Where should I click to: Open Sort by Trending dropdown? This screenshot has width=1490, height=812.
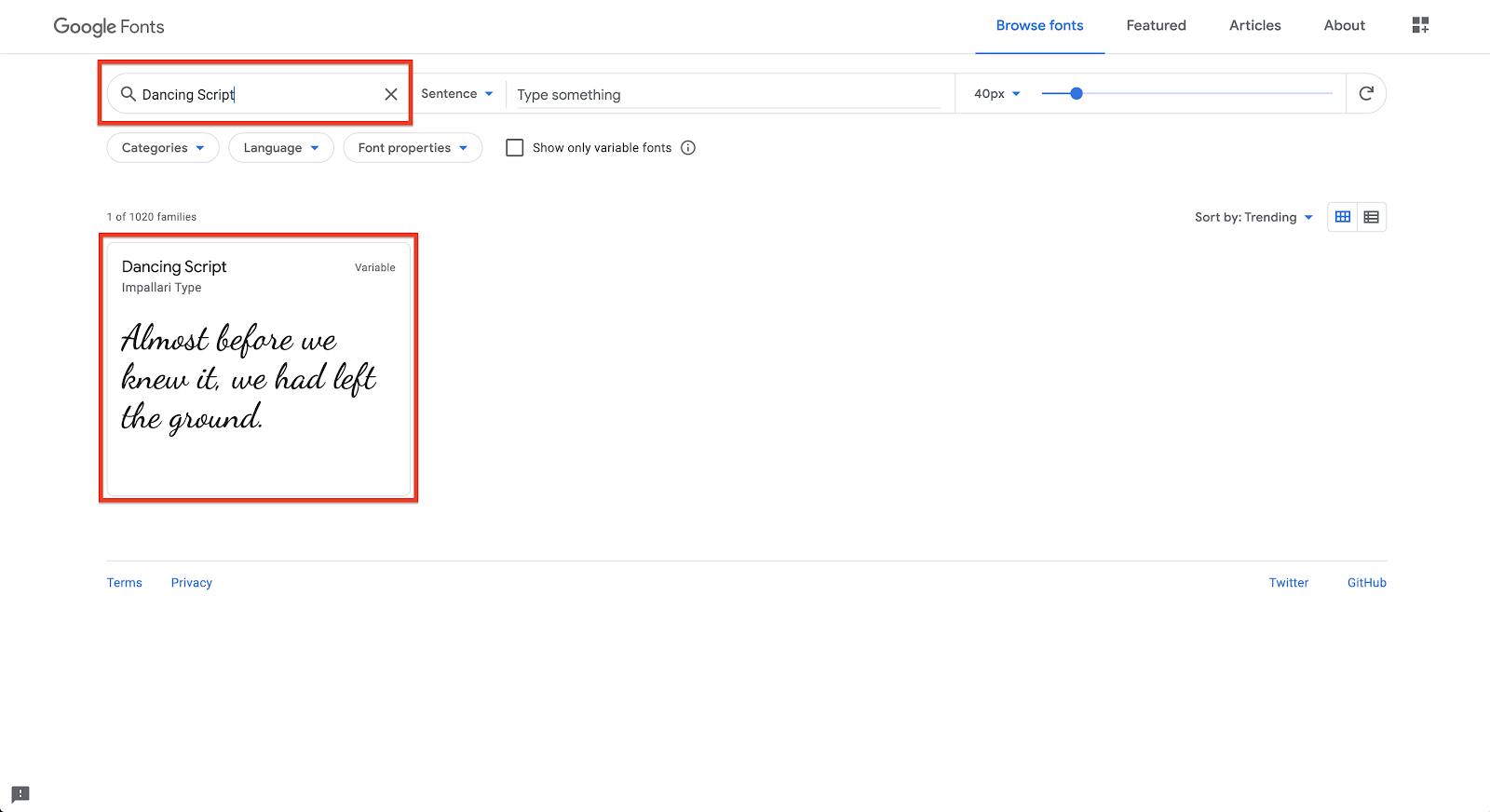pyautogui.click(x=1253, y=217)
